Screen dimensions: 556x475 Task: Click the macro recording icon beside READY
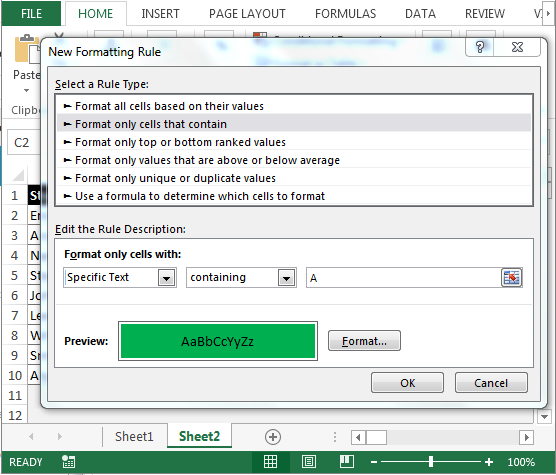[68, 462]
